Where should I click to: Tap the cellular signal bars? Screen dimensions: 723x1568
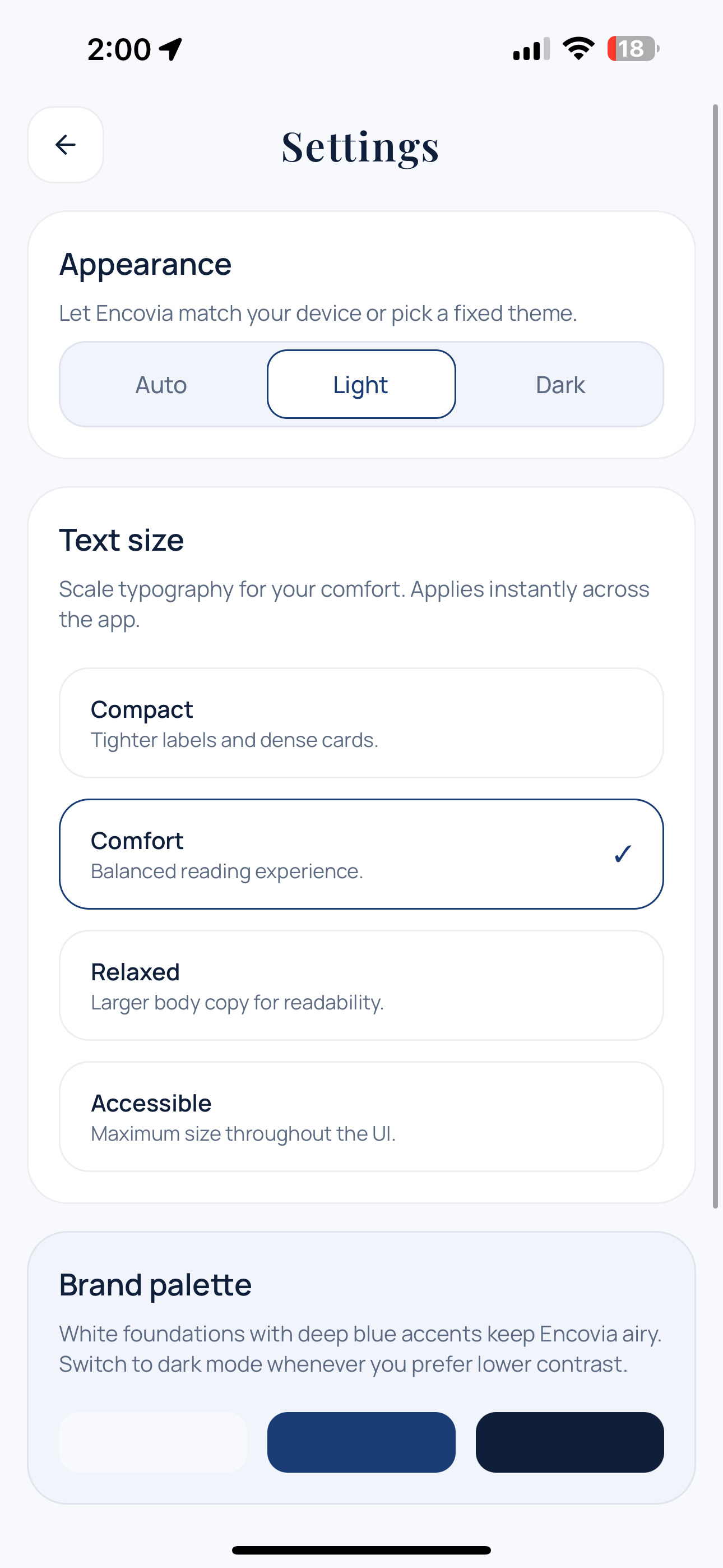tap(531, 49)
